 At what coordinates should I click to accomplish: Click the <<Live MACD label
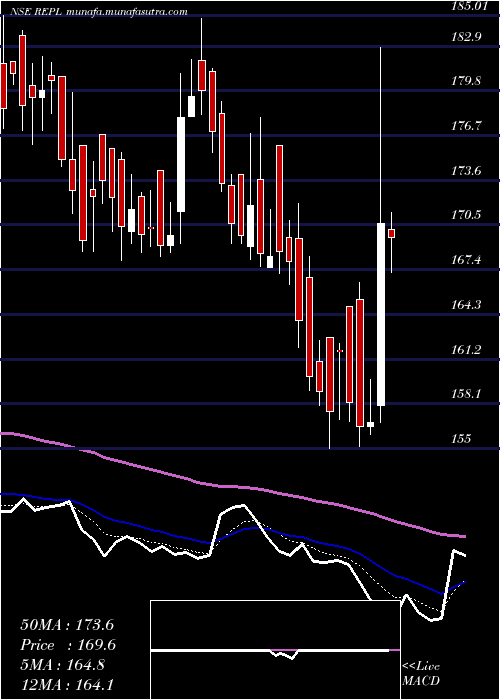(421, 673)
